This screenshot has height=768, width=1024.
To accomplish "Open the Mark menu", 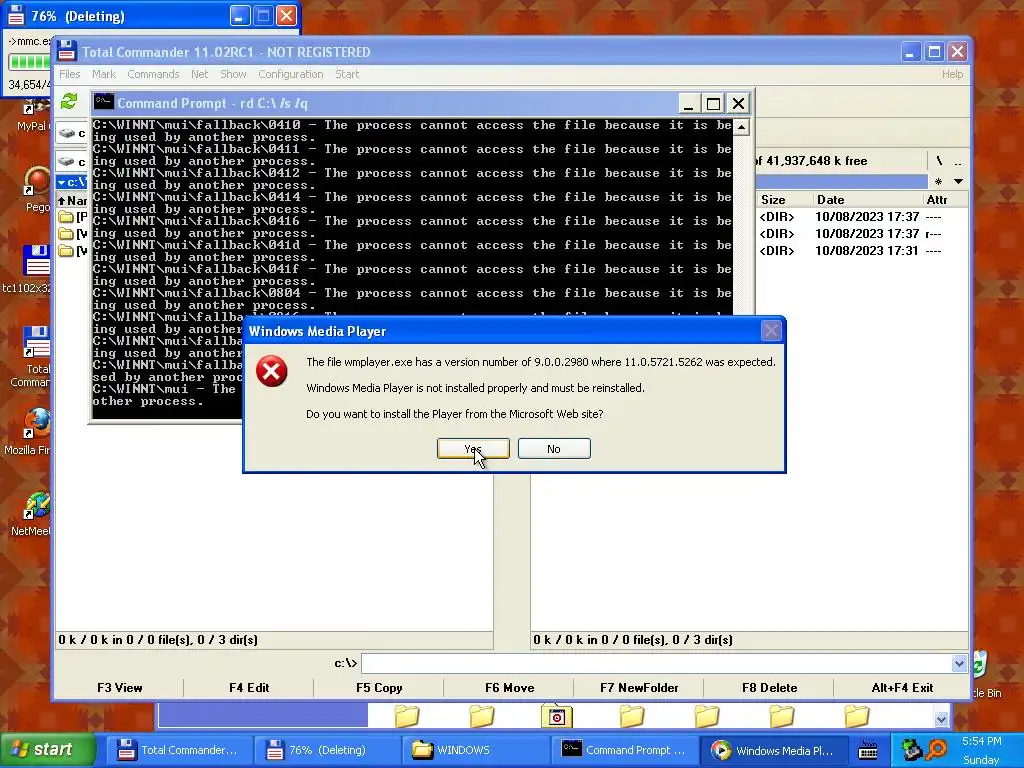I will tap(103, 74).
